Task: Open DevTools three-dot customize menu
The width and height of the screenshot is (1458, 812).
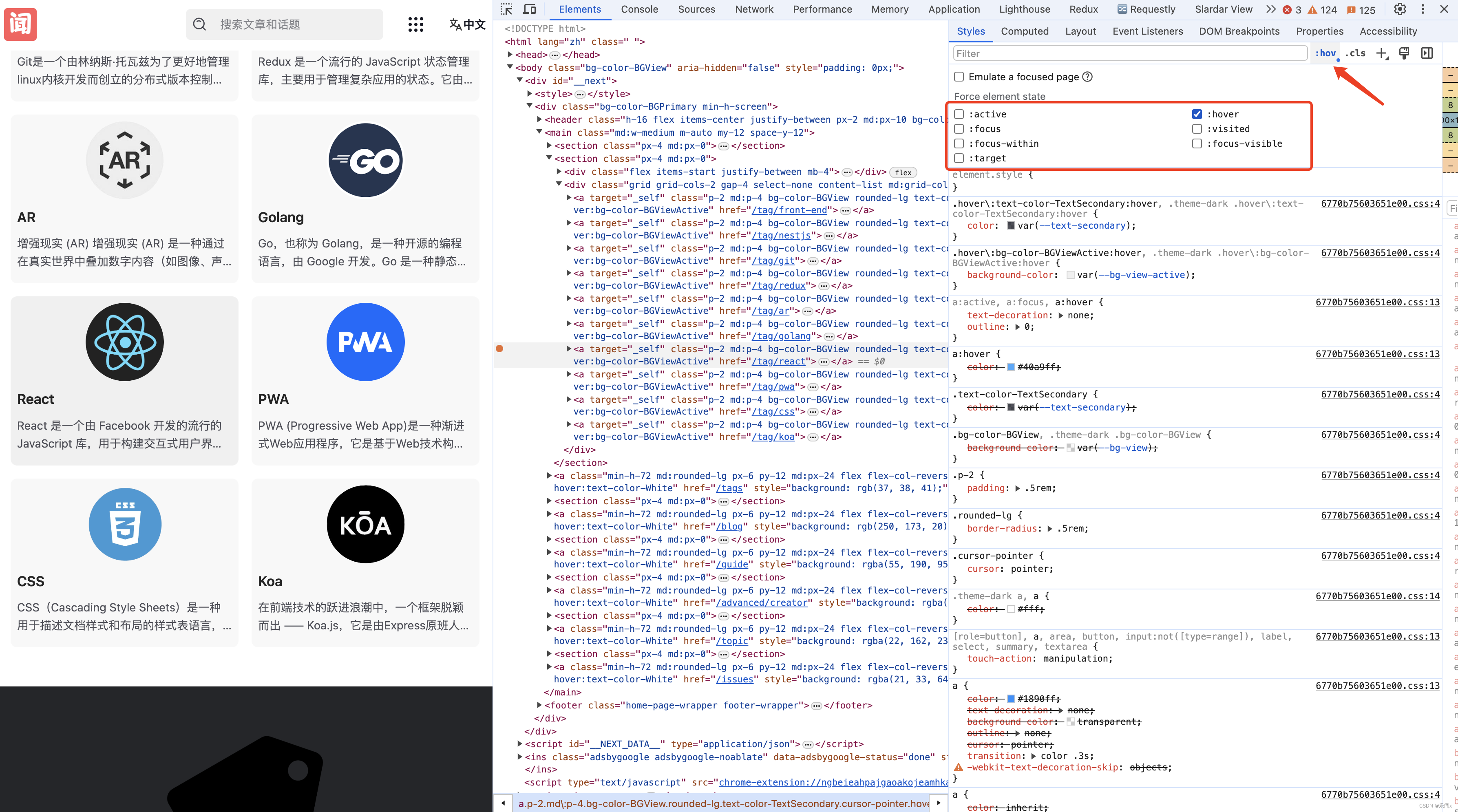Action: pyautogui.click(x=1423, y=9)
